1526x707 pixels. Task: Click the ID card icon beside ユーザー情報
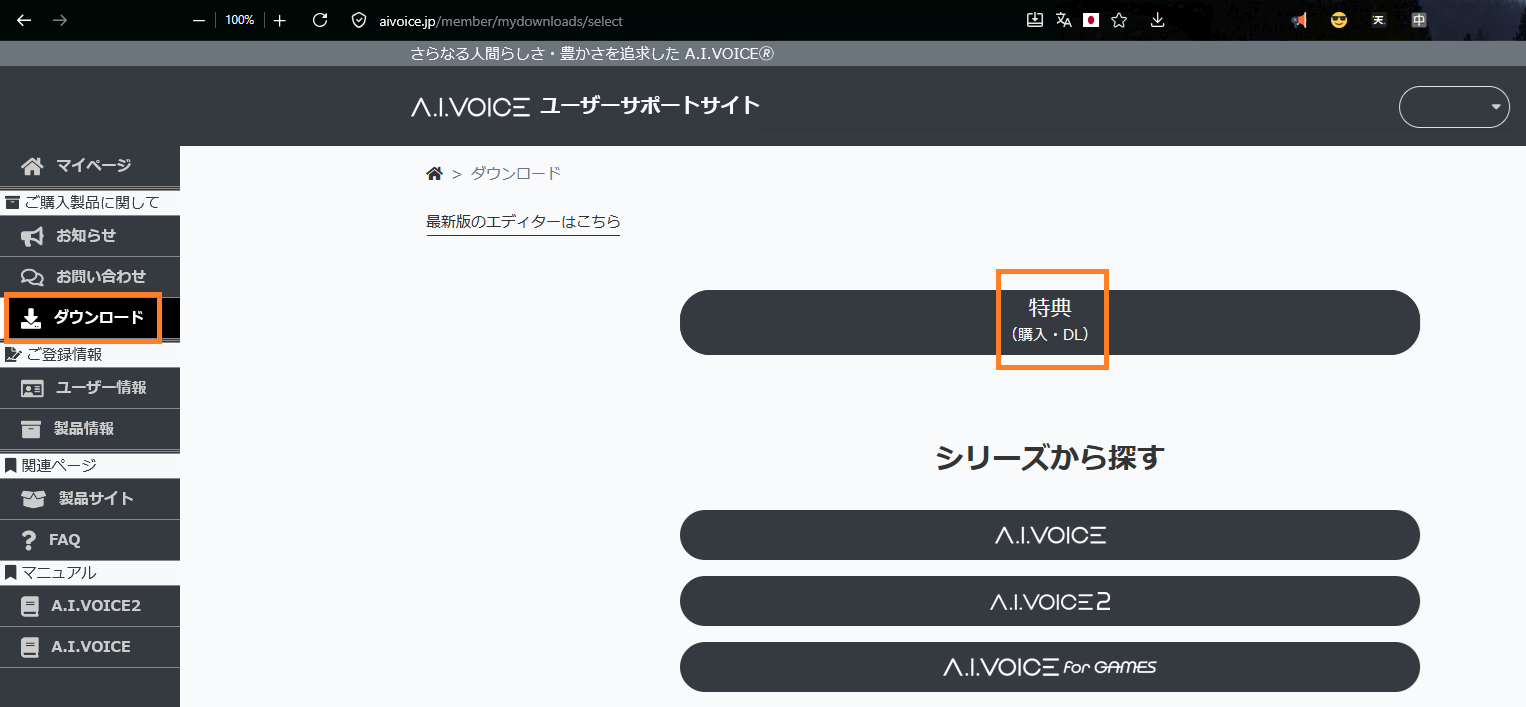[33, 388]
